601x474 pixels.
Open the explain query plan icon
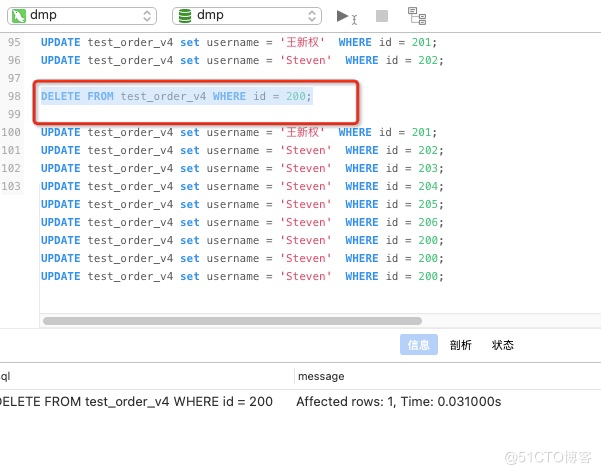click(x=417, y=16)
